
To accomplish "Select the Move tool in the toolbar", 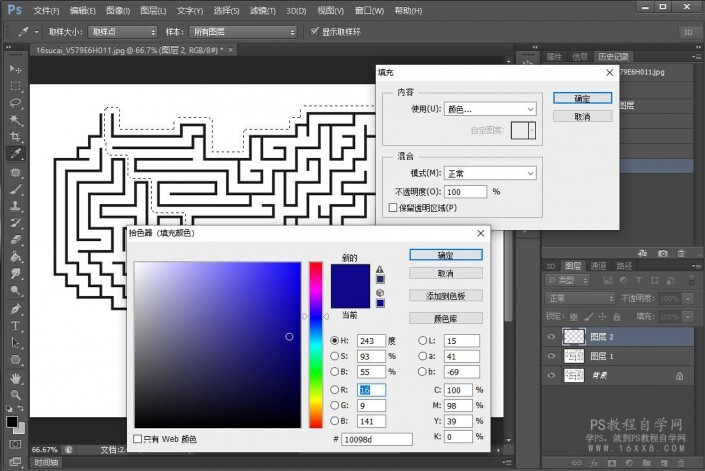I will [16, 68].
